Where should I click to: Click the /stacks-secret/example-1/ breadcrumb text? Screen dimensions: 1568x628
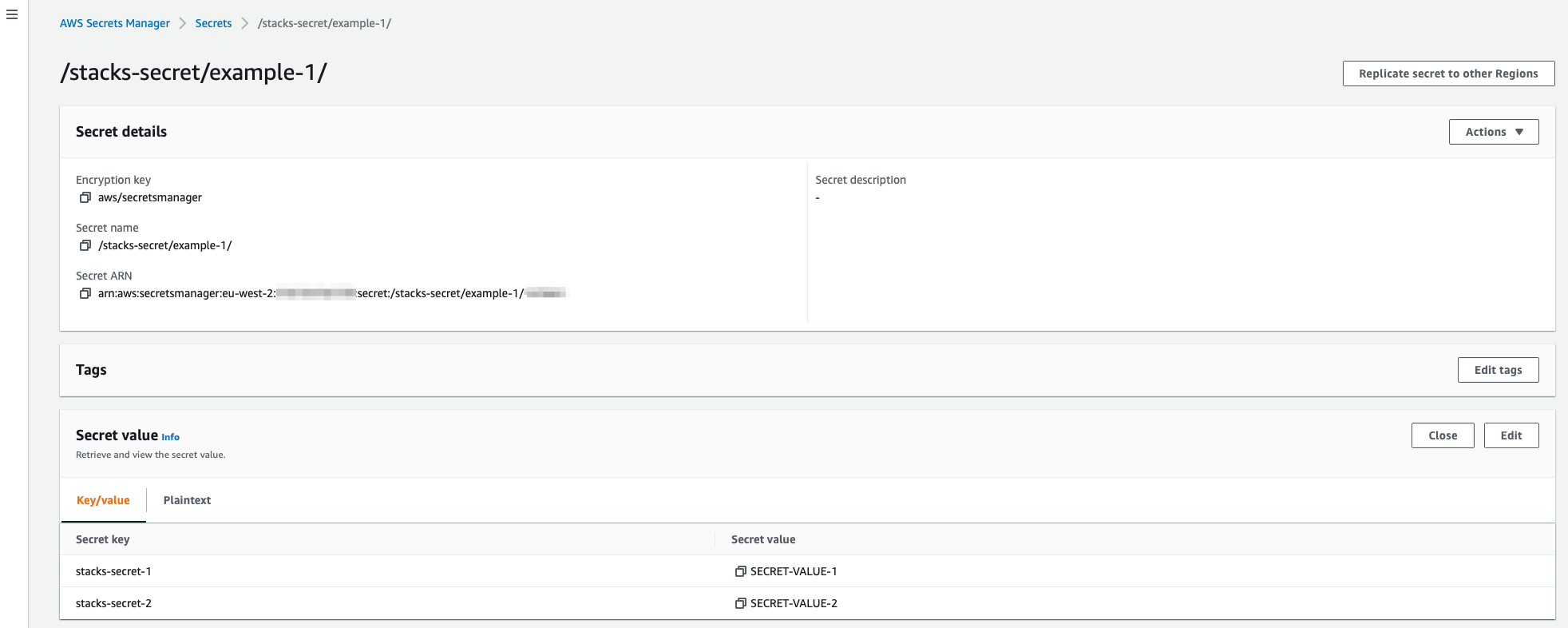(324, 23)
